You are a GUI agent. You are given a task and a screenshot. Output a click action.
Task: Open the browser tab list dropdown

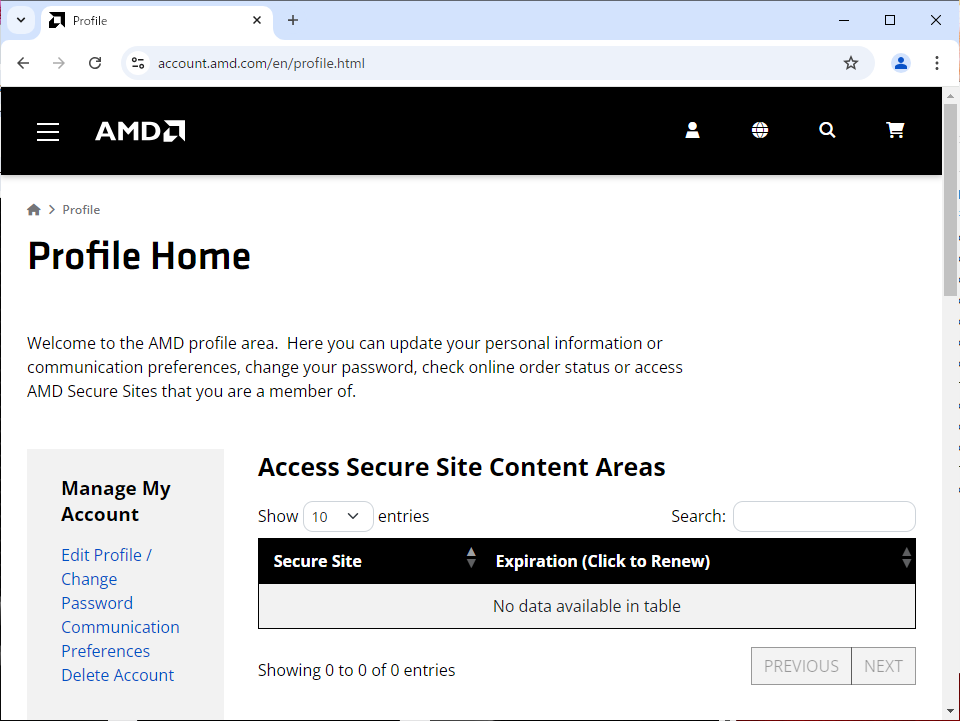coord(20,20)
